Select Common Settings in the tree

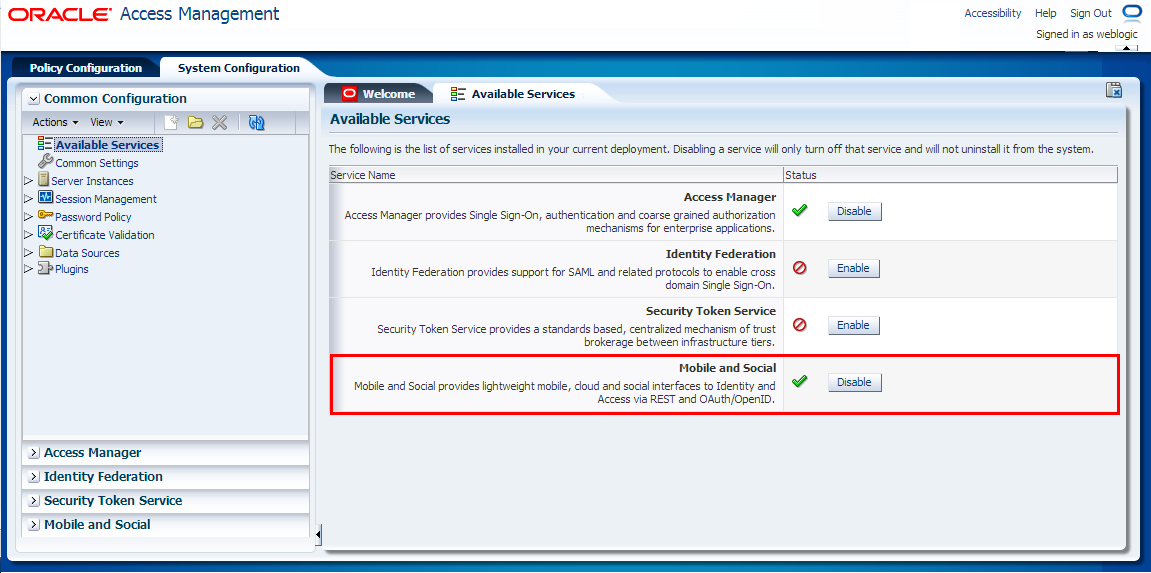(97, 163)
